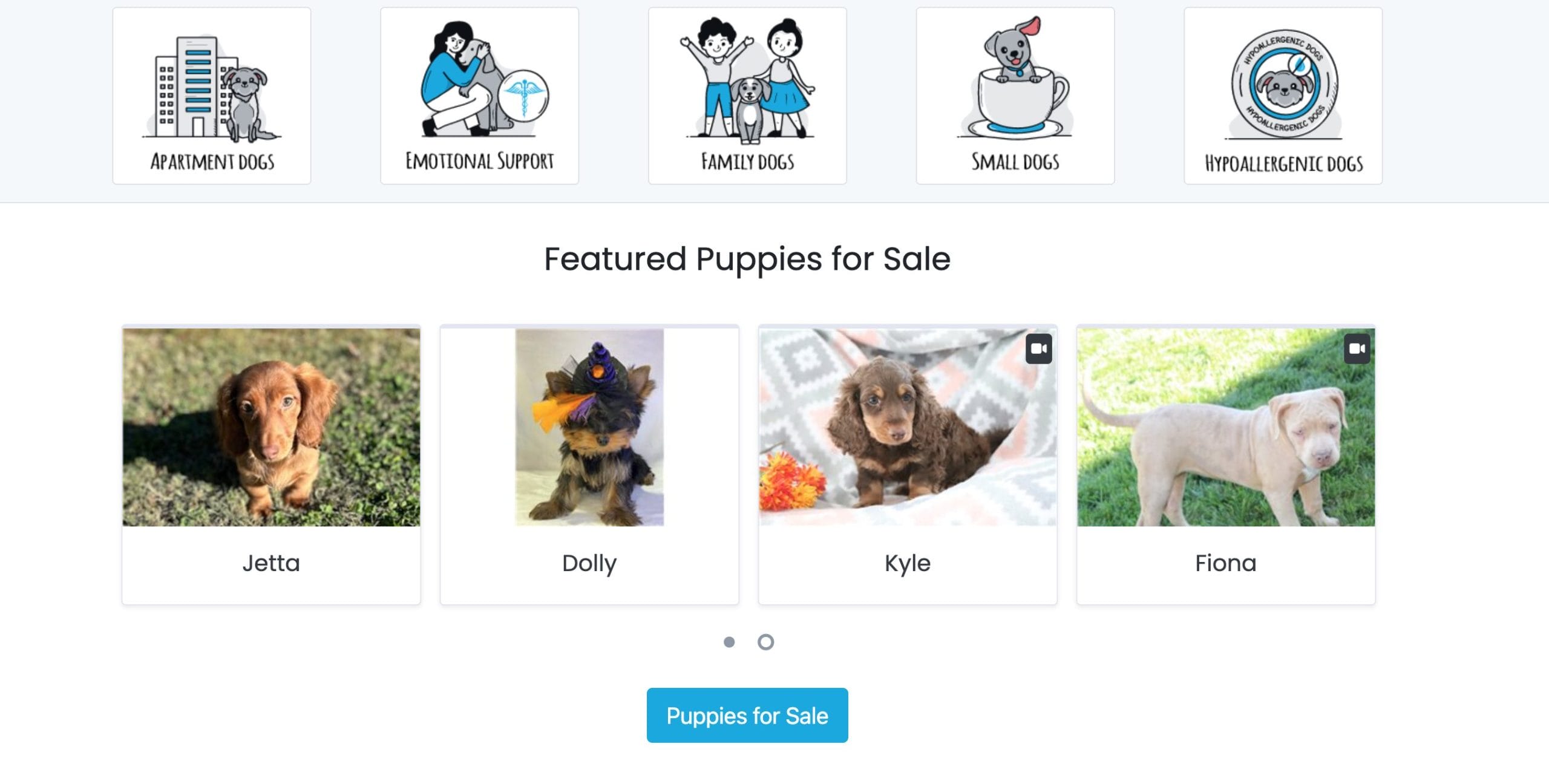Click the video icon on Kyle's photo
Screen dimensions: 1549x784
tap(1038, 349)
